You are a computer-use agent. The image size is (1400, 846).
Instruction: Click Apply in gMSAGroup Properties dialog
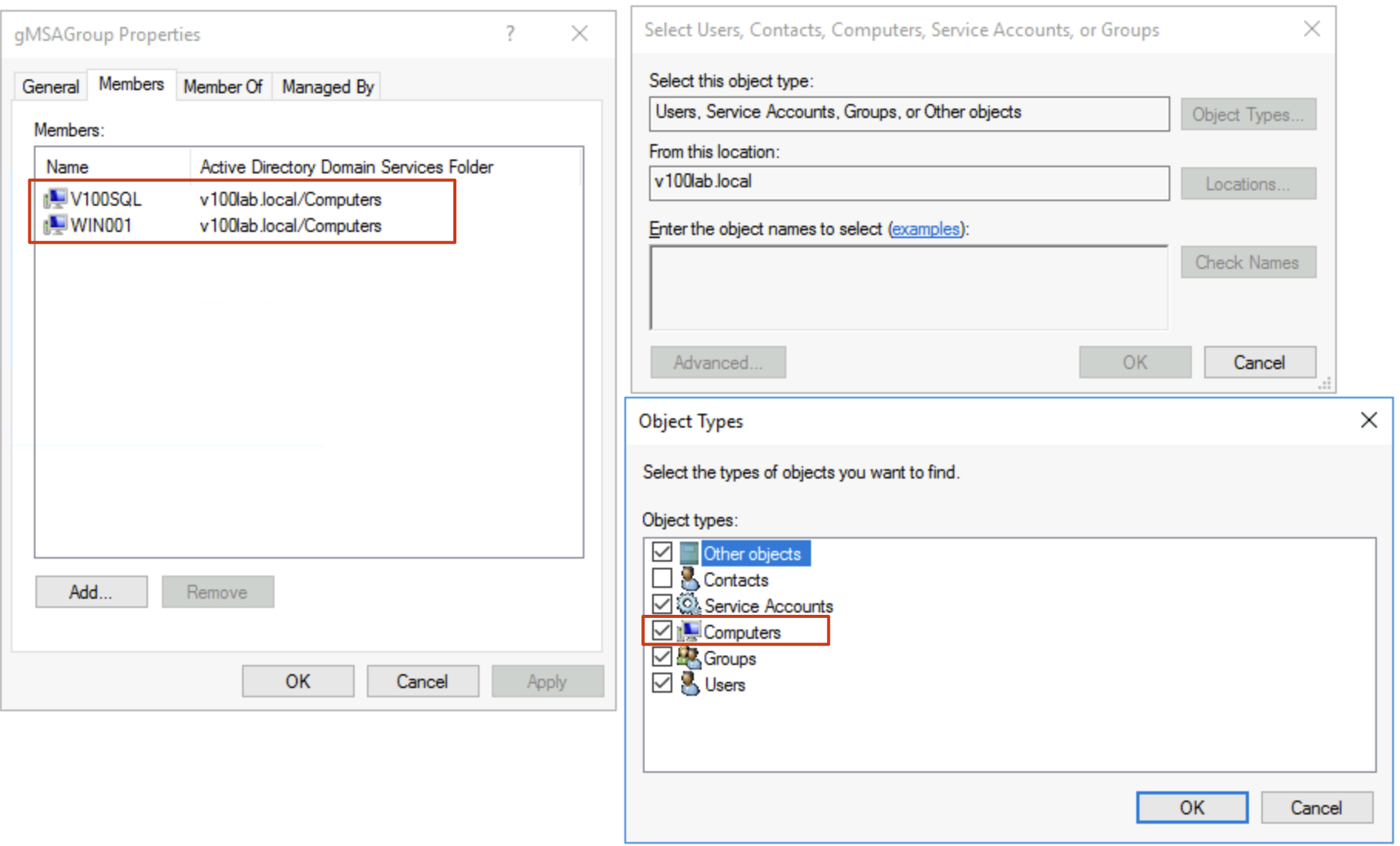[x=547, y=681]
